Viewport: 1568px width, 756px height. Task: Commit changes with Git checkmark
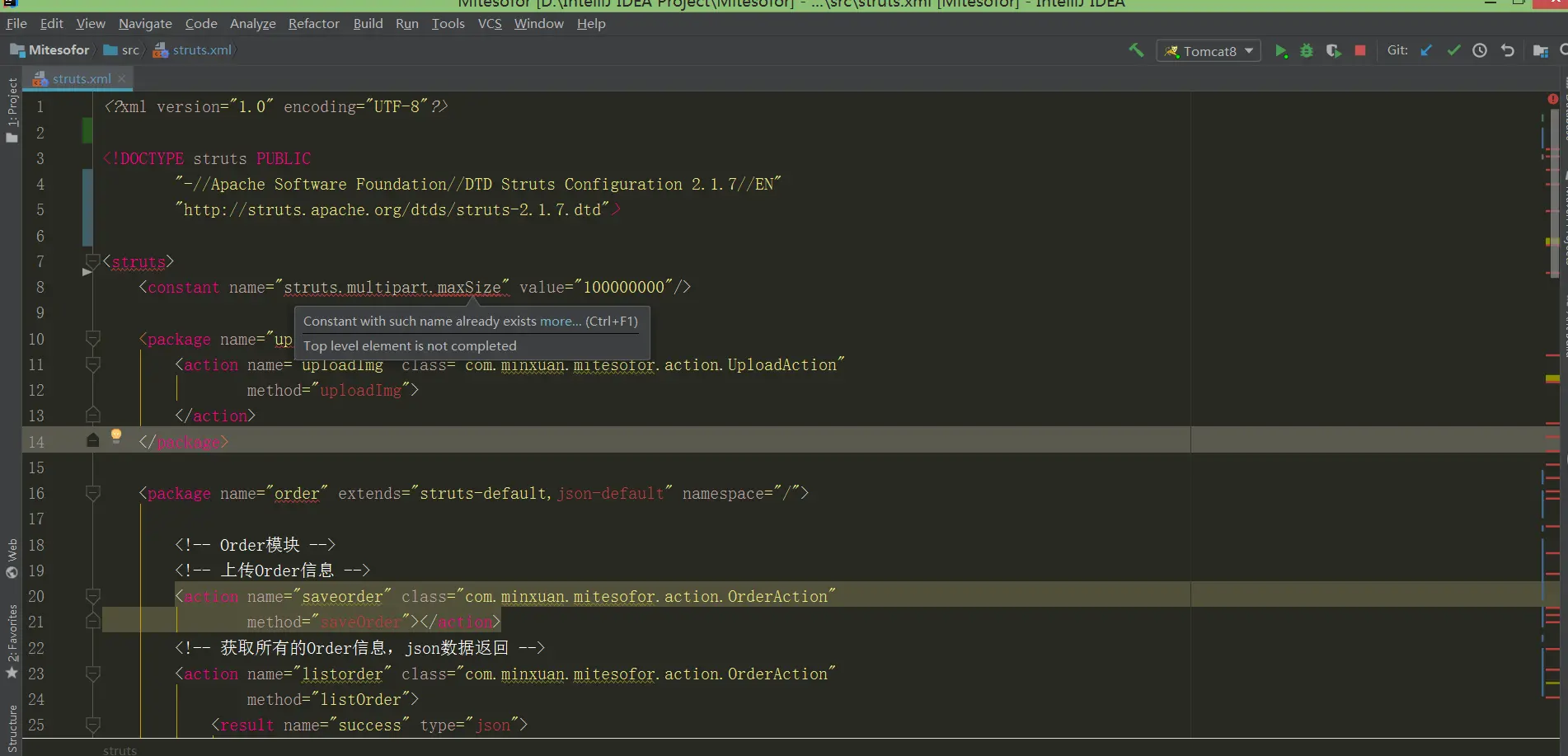pyautogui.click(x=1453, y=51)
